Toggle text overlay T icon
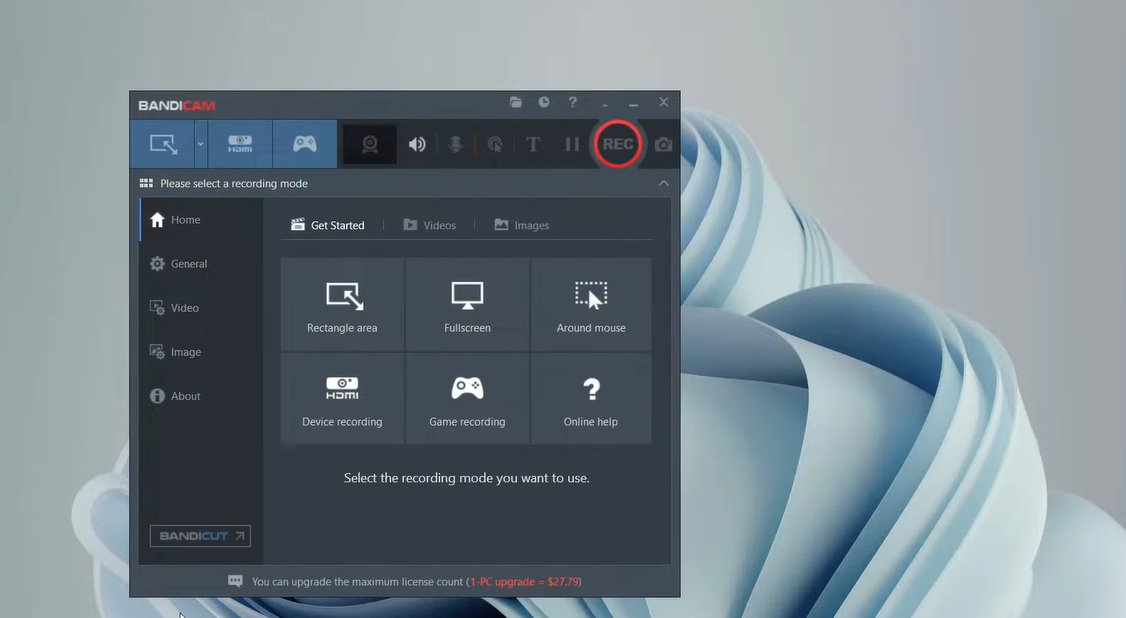 533,144
